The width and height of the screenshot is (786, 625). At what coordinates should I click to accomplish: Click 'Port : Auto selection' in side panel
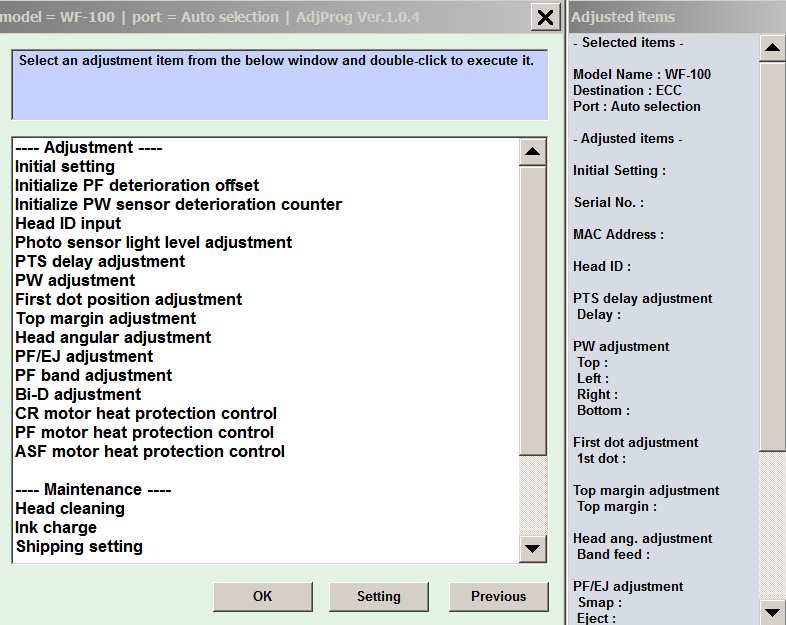(x=637, y=107)
